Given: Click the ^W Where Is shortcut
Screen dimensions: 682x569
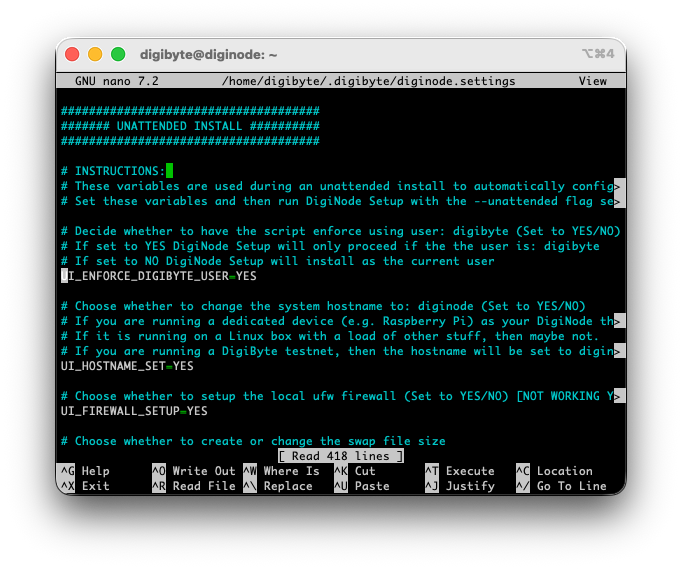Looking at the screenshot, I should (281, 471).
